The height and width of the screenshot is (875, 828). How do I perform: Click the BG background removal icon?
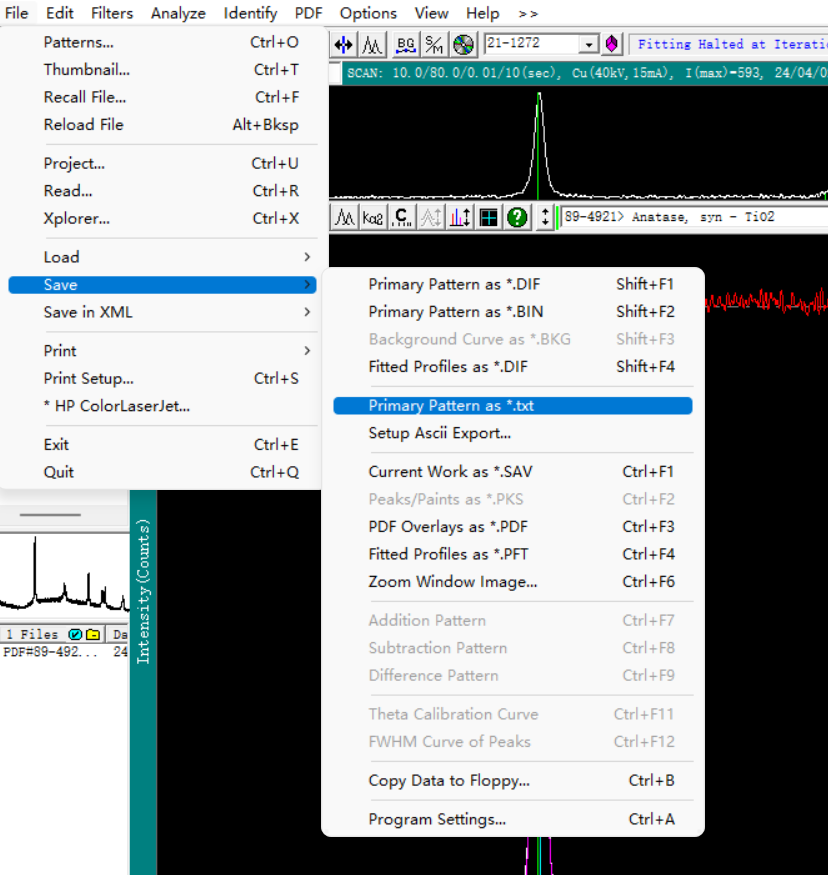pyautogui.click(x=406, y=45)
